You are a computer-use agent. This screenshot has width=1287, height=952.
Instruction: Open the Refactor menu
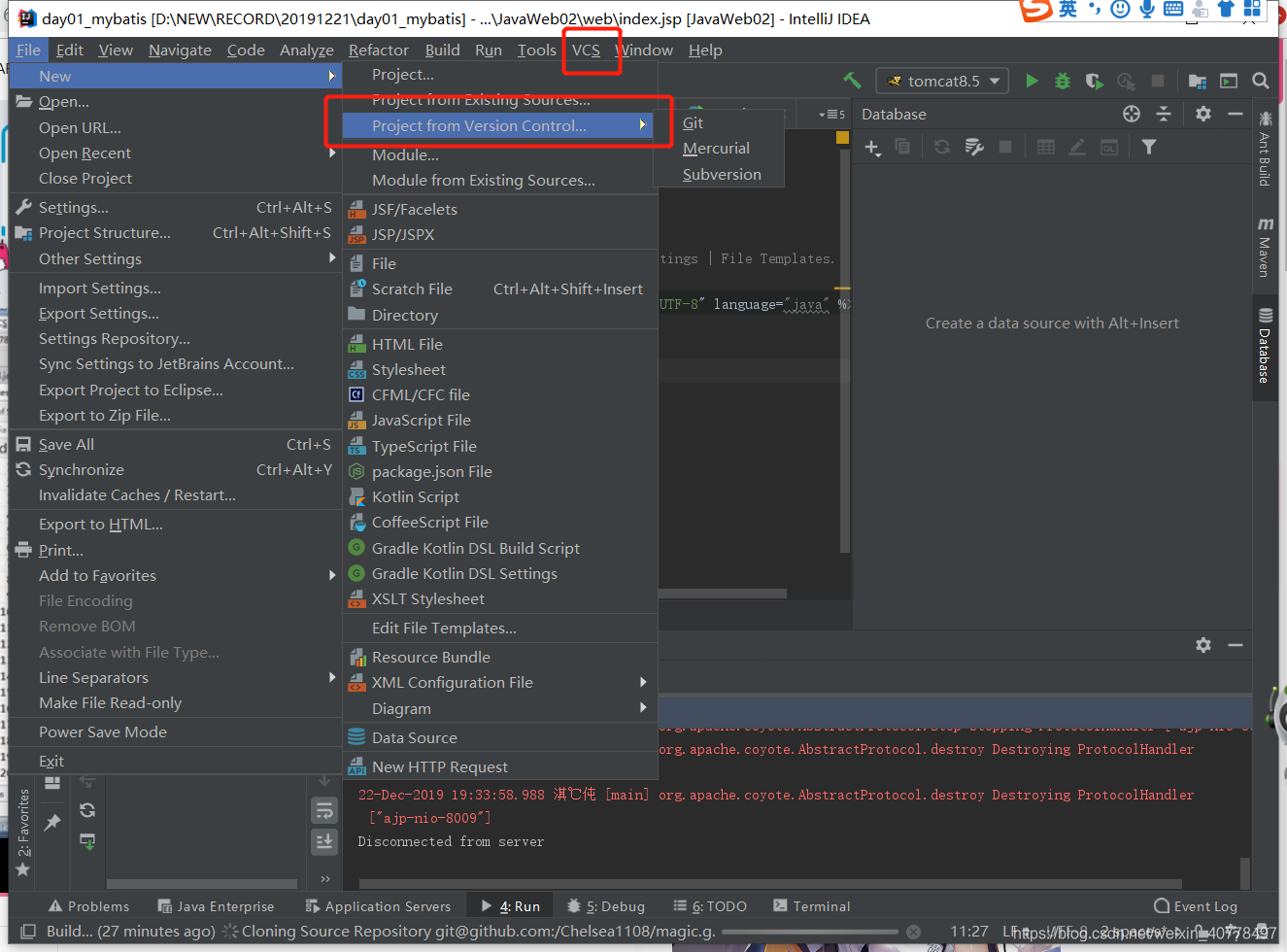(379, 50)
